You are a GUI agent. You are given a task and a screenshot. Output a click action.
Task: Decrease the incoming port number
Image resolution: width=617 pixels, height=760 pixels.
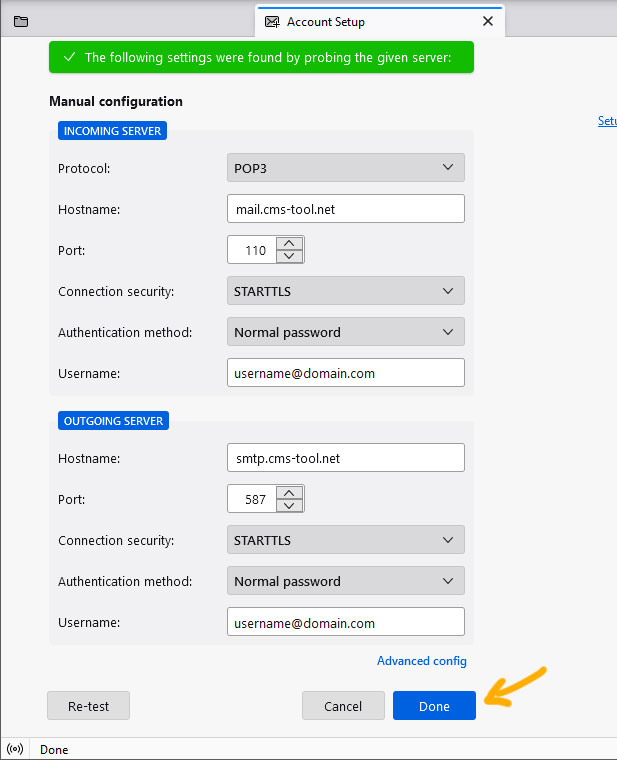tap(289, 256)
